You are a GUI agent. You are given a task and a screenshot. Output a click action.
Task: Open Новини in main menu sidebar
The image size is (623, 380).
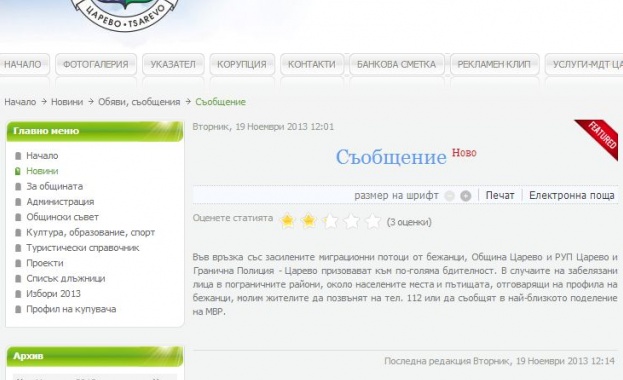[x=42, y=171]
